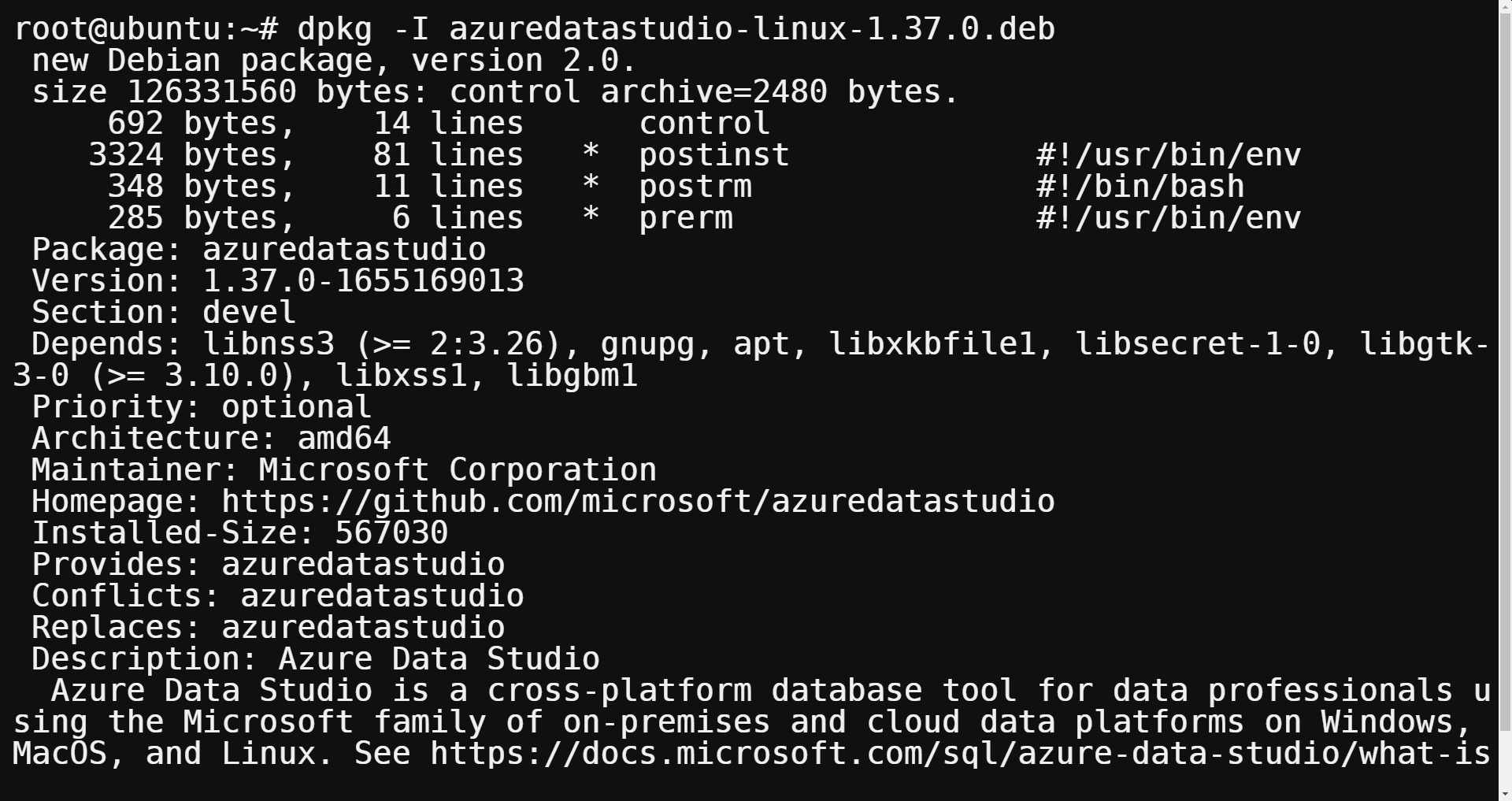Screen dimensions: 1512x801
Task: Click the docs.microsoft.com URL in description
Action: 960,754
